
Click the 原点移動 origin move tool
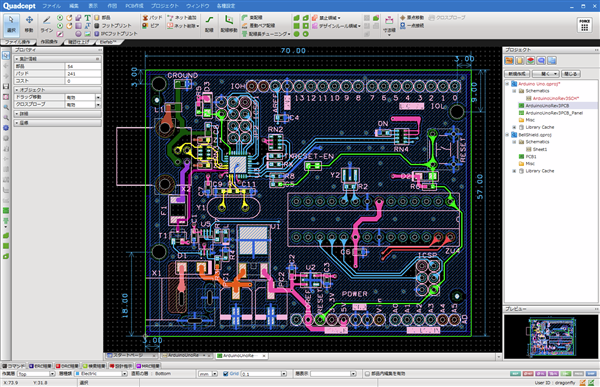412,18
